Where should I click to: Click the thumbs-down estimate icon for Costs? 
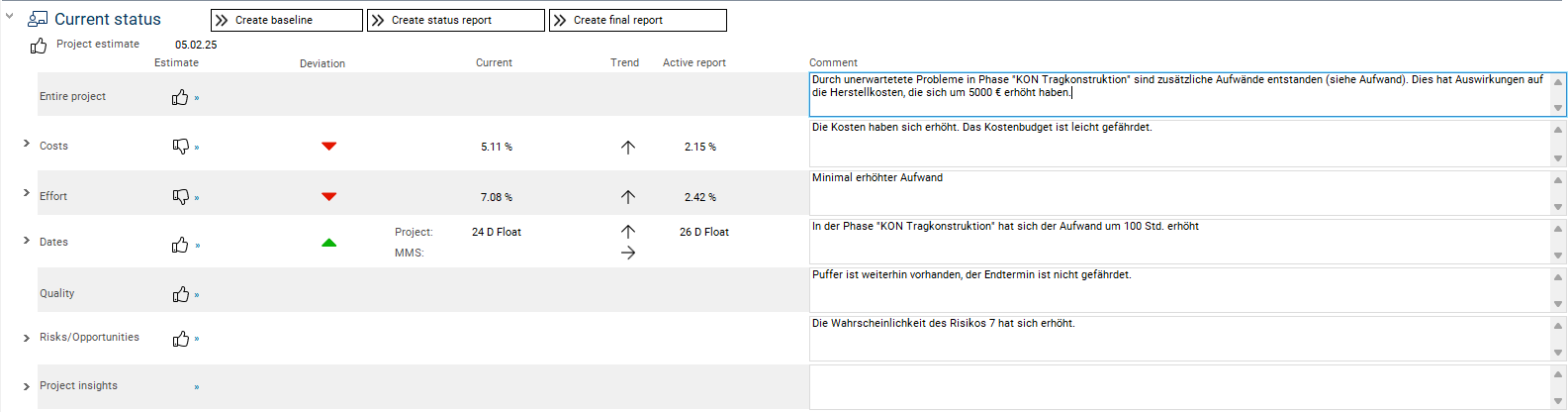point(180,146)
